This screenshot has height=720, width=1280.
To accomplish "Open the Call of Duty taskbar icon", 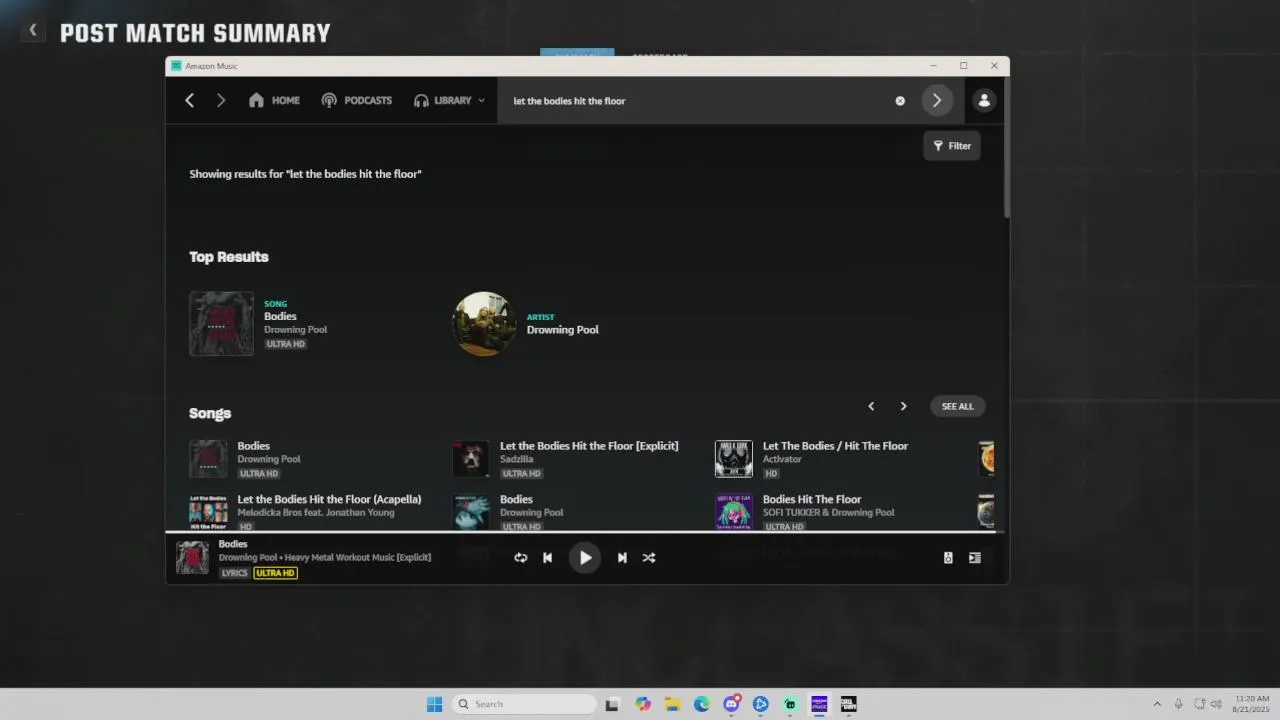I will pyautogui.click(x=849, y=704).
